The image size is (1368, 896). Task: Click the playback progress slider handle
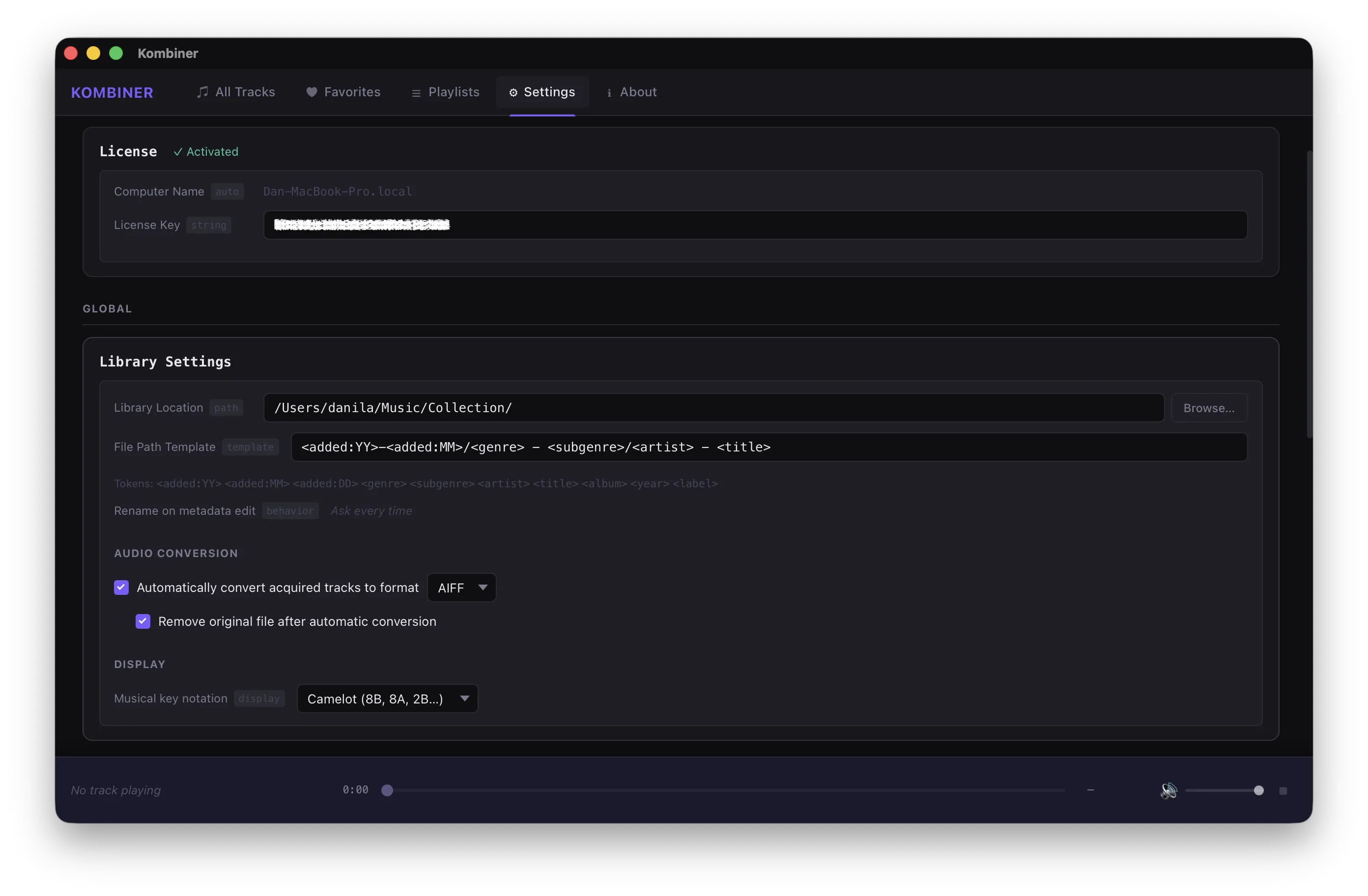(x=387, y=790)
